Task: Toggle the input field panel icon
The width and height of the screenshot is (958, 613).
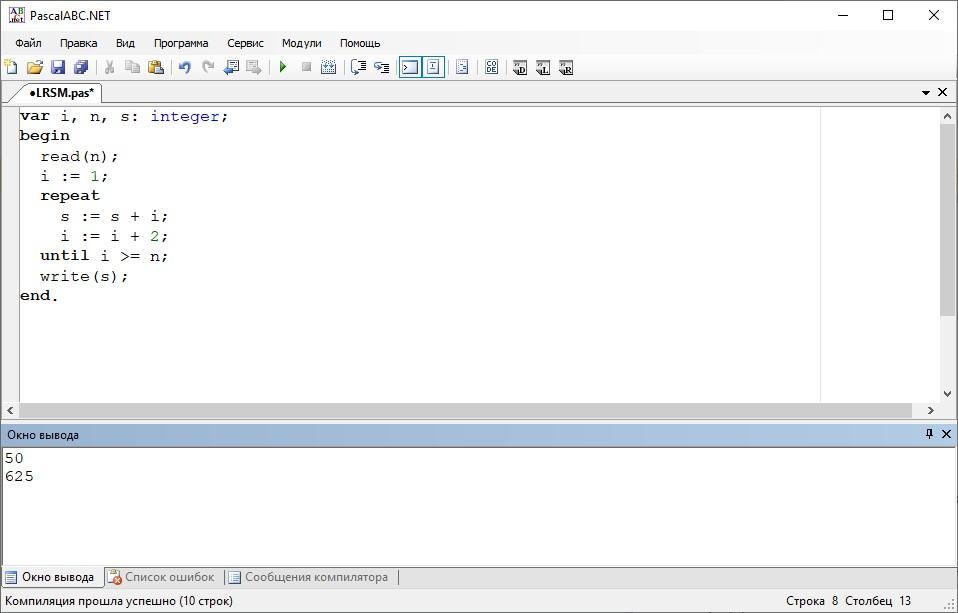Action: tap(433, 67)
